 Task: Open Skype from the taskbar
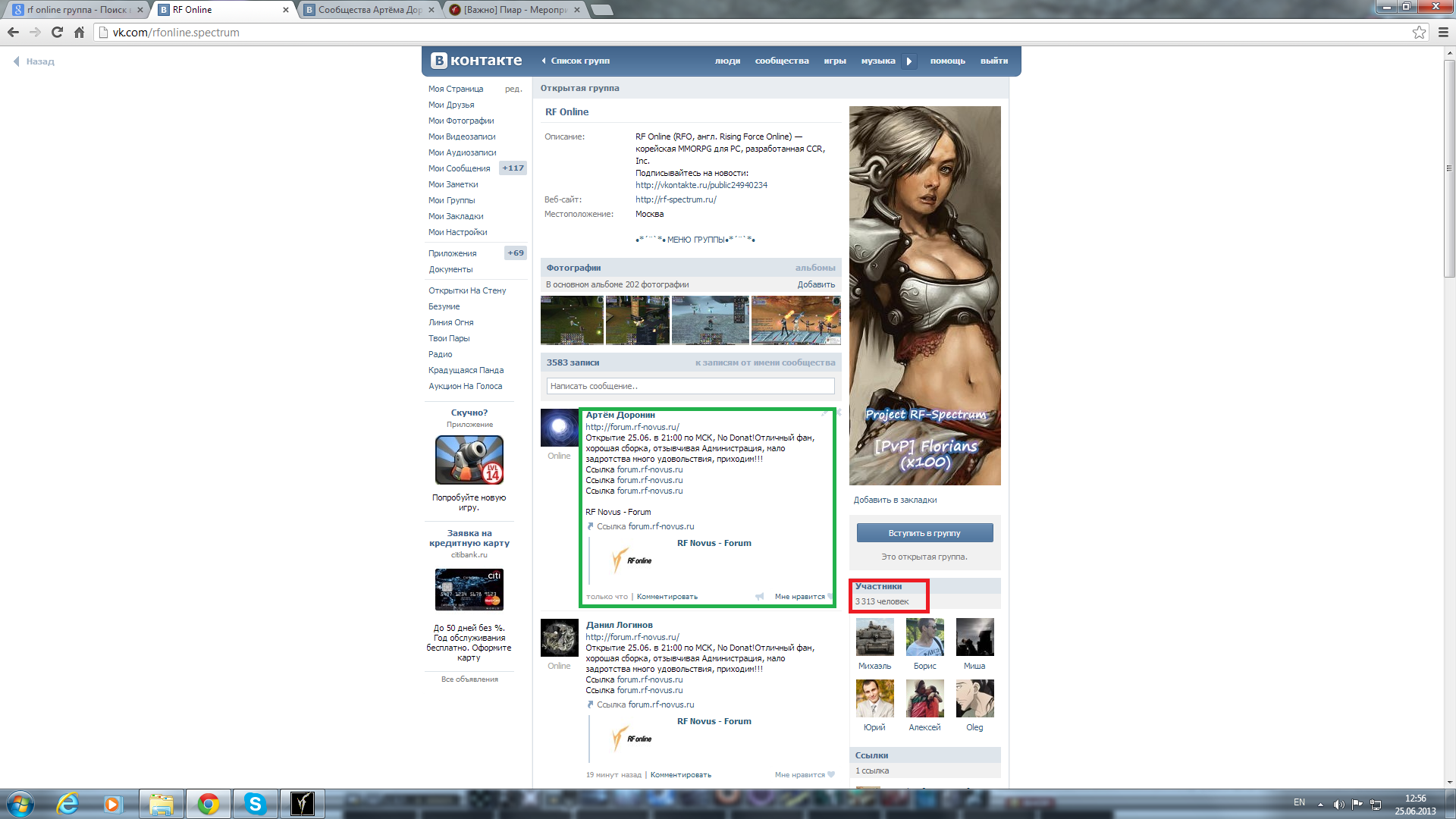[256, 804]
